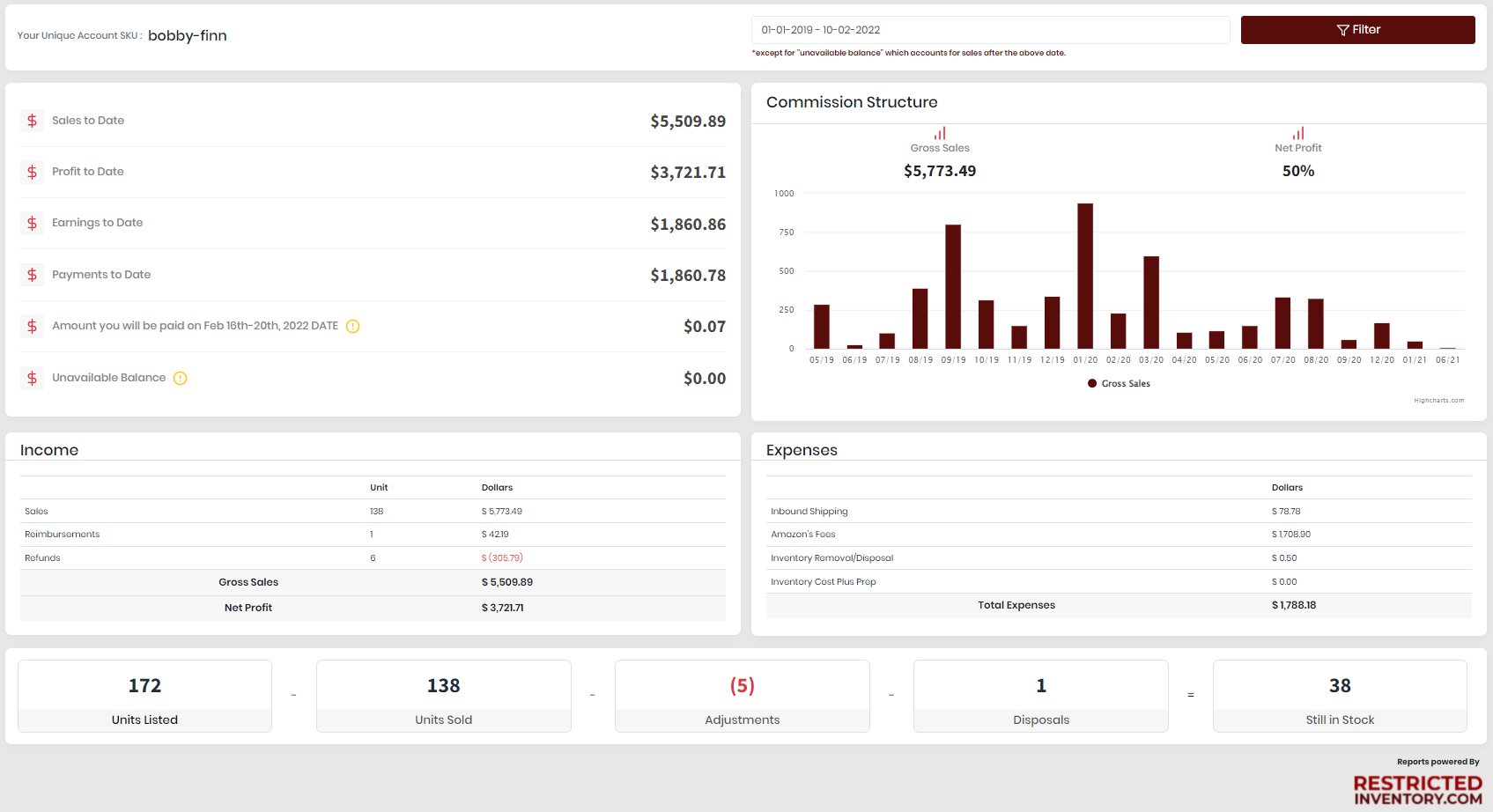Open Restricted Inventory.com logo link

(1418, 790)
